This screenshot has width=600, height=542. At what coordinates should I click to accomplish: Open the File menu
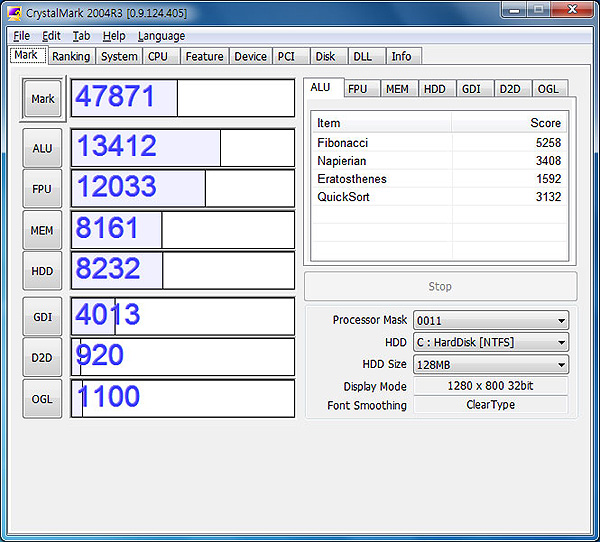[21, 36]
